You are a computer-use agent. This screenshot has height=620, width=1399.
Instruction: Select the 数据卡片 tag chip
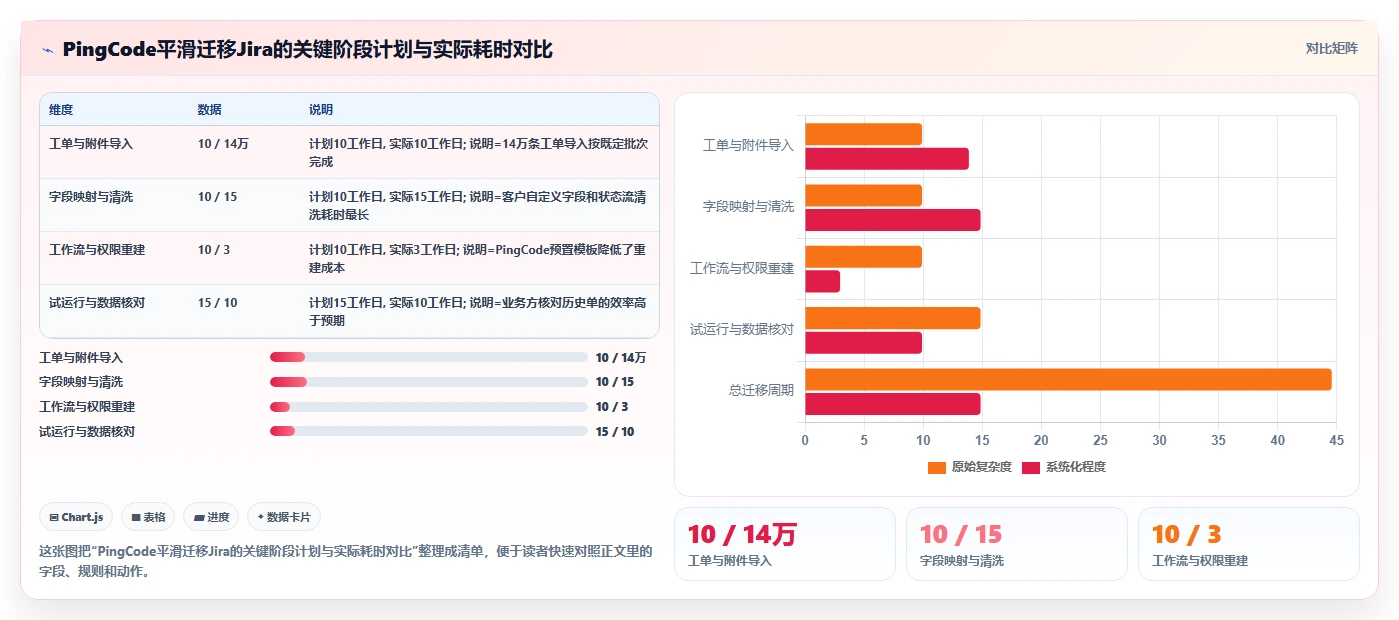pyautogui.click(x=284, y=517)
